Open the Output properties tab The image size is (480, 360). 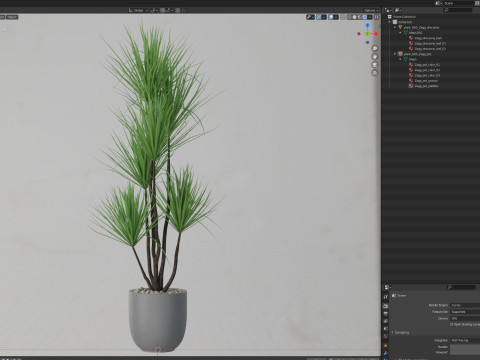(386, 314)
